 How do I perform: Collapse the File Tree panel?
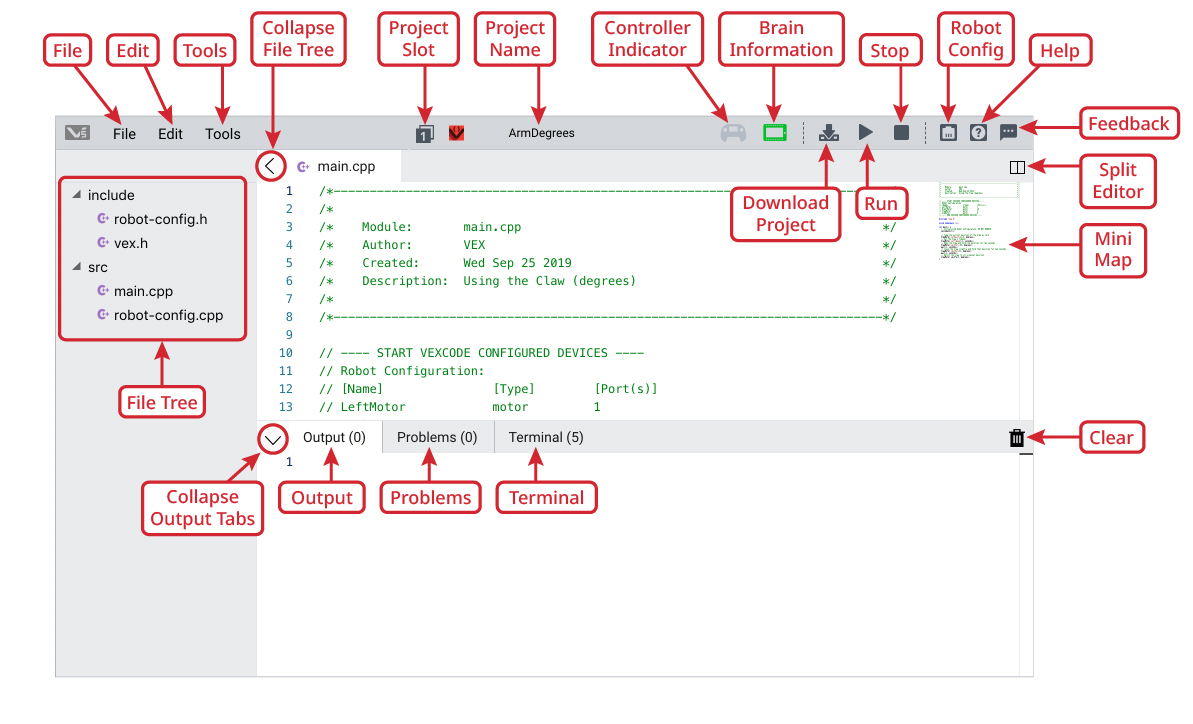pos(270,165)
